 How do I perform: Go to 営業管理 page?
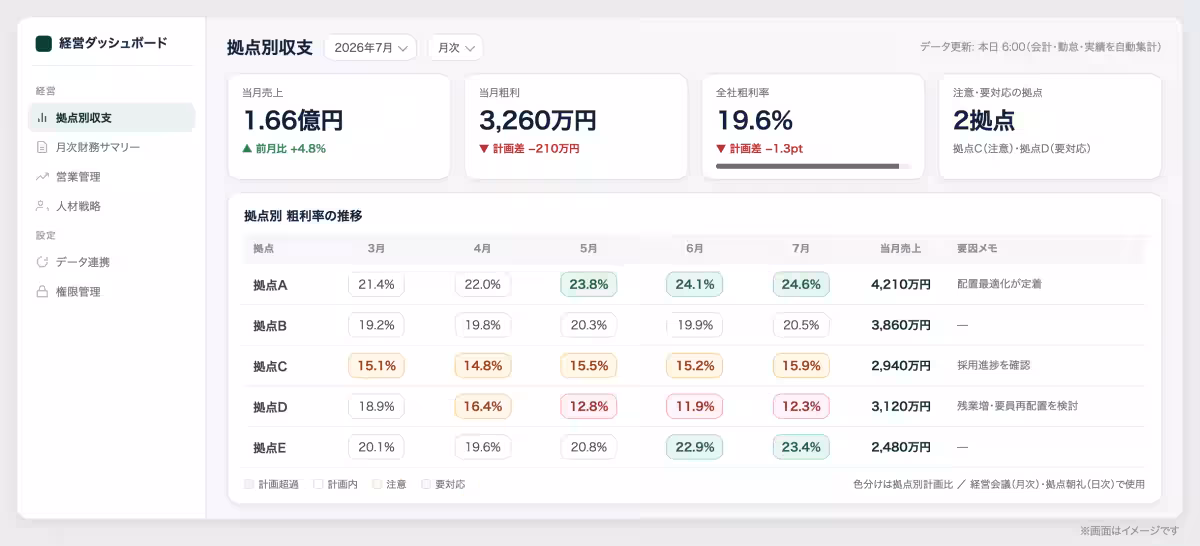click(111, 177)
